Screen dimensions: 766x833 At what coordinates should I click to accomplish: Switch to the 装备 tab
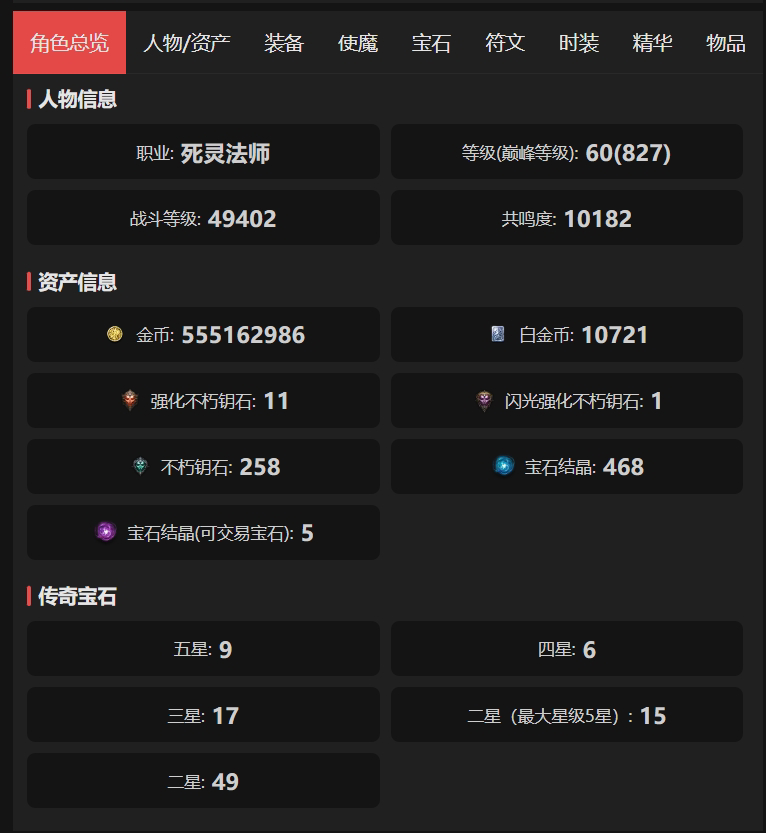[x=284, y=42]
